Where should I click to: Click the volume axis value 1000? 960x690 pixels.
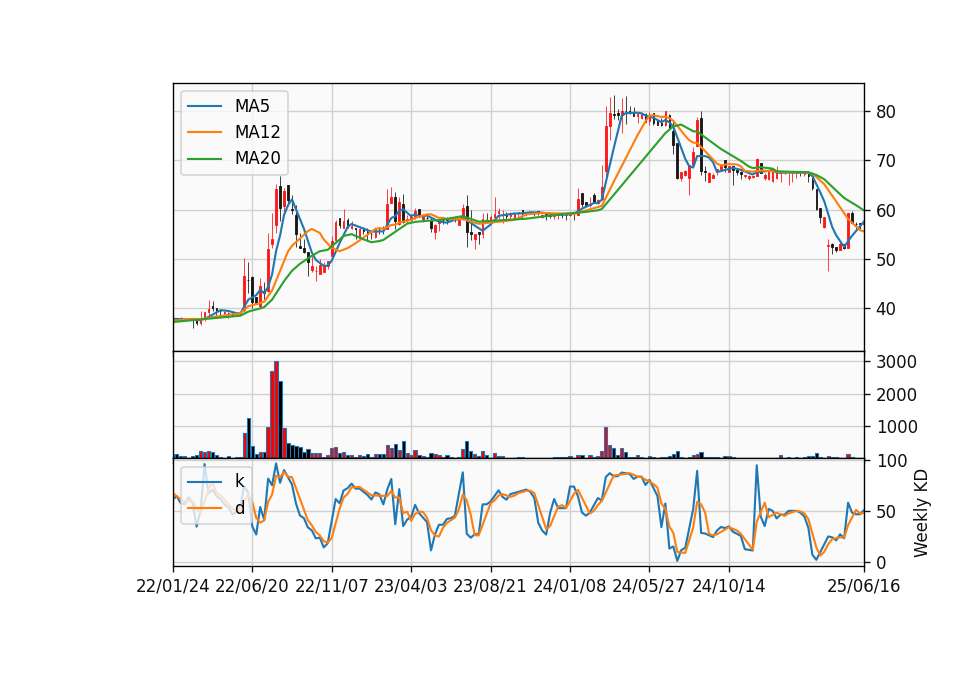point(896,427)
